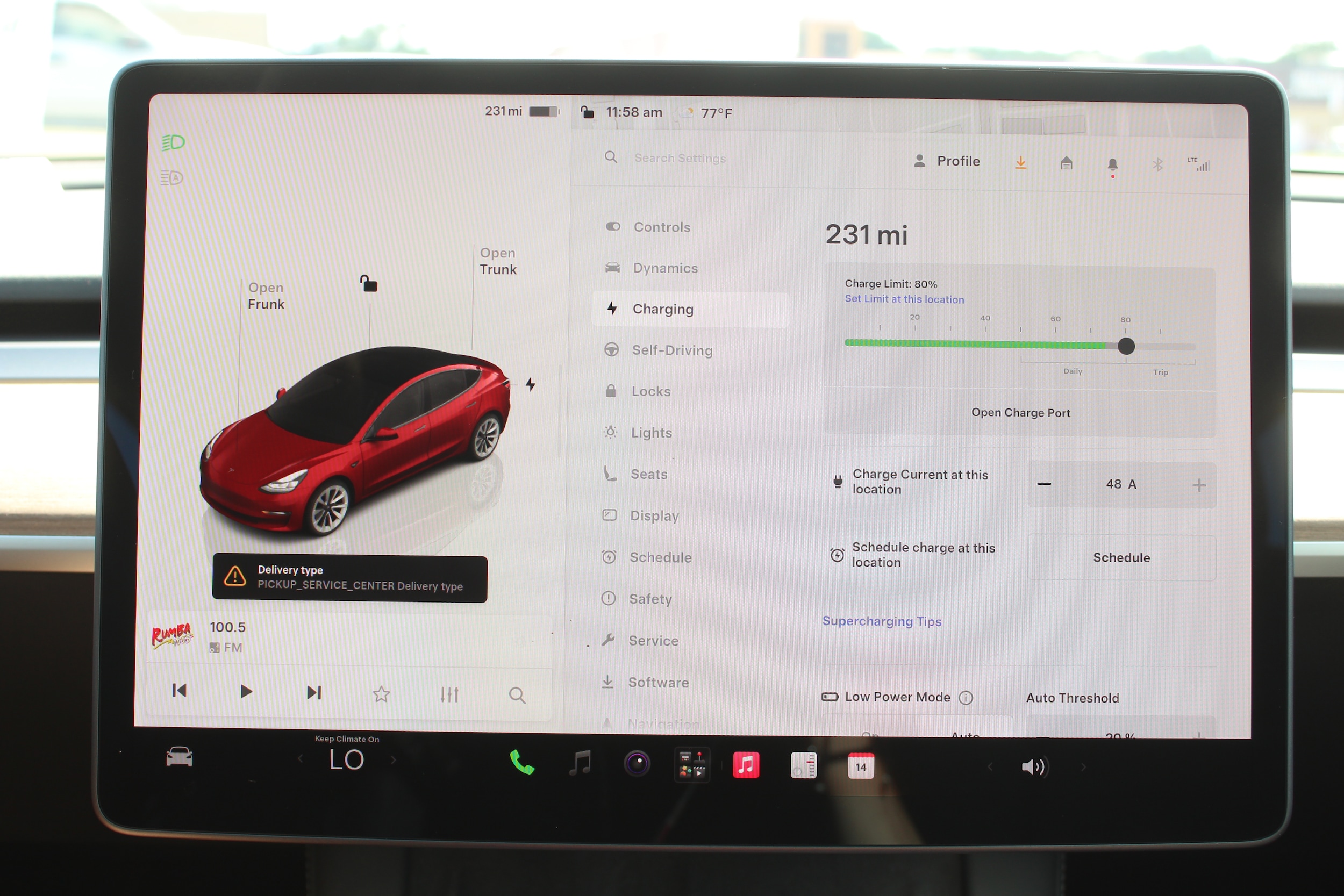This screenshot has width=1344, height=896.
Task: Play the radio station
Action: point(246,691)
